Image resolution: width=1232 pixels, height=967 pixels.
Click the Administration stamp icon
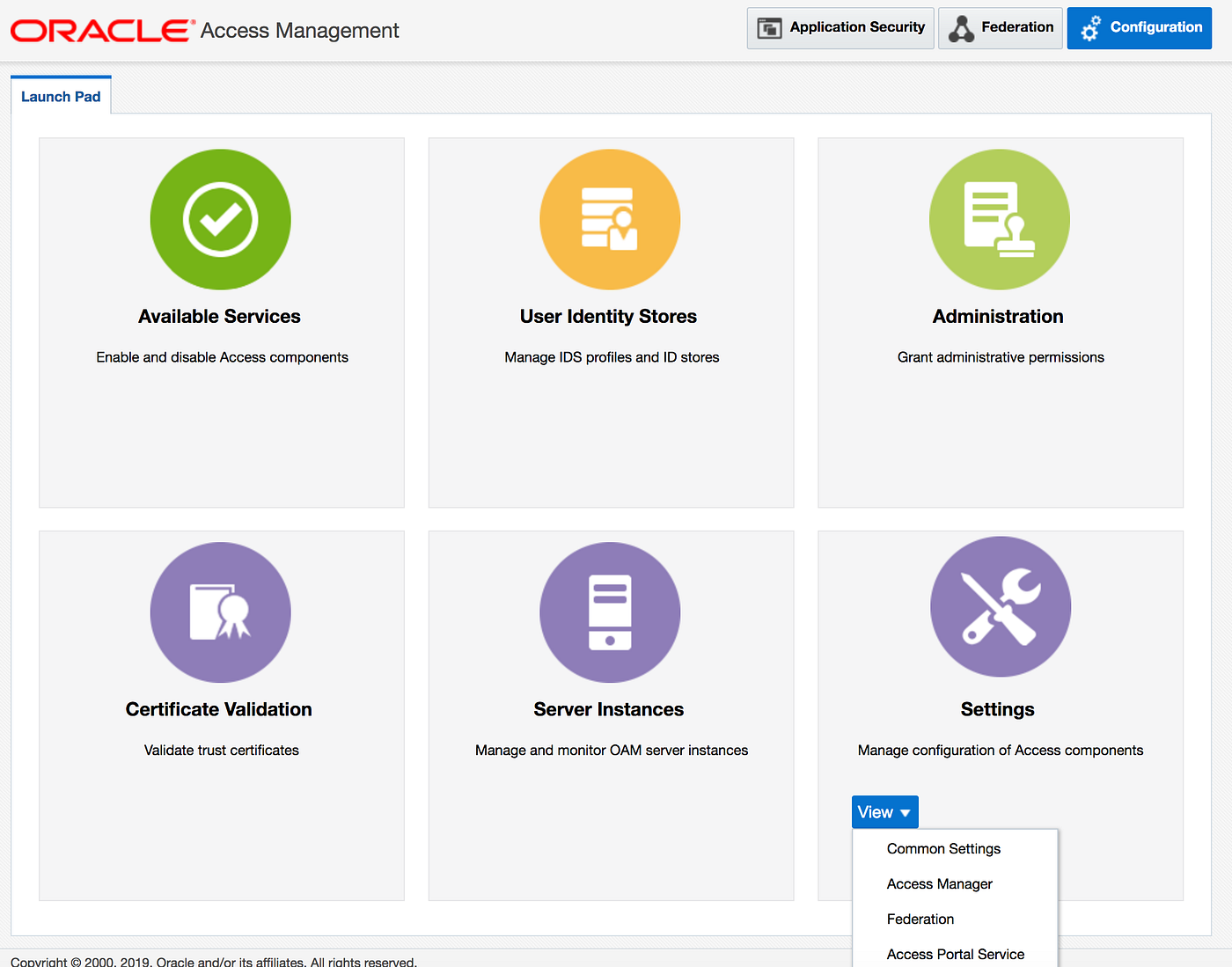(1000, 219)
